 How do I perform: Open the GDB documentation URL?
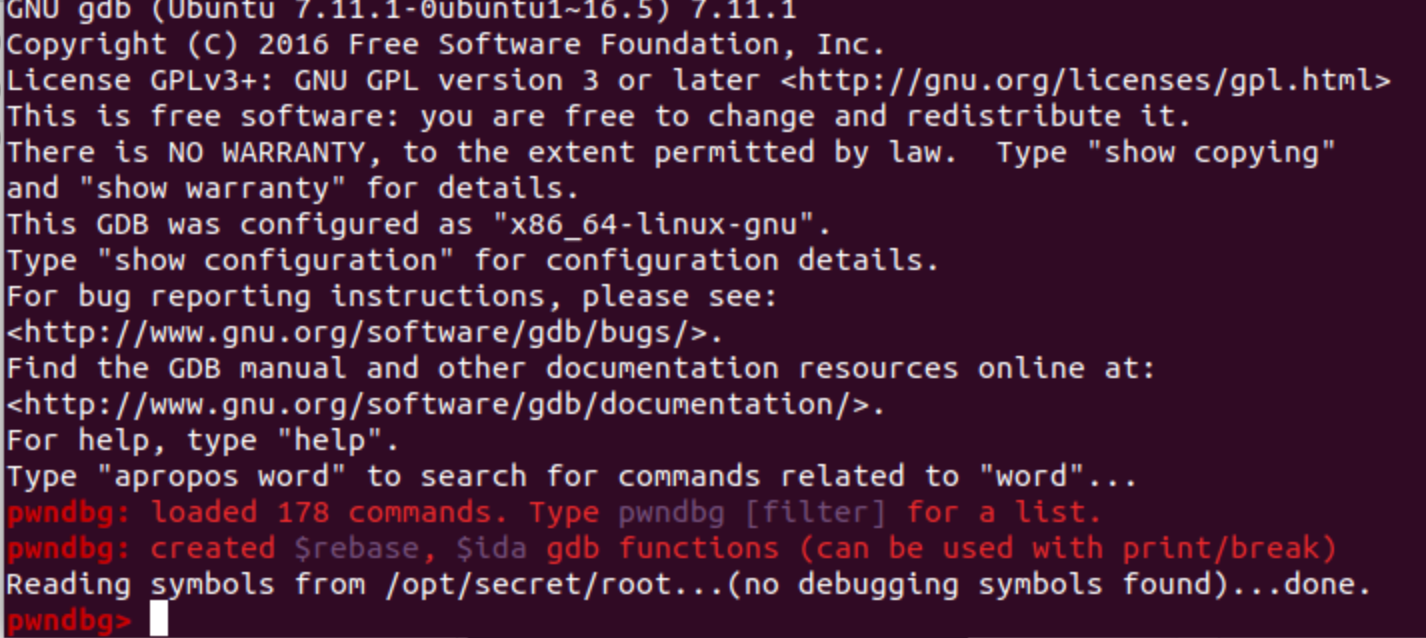coord(445,404)
